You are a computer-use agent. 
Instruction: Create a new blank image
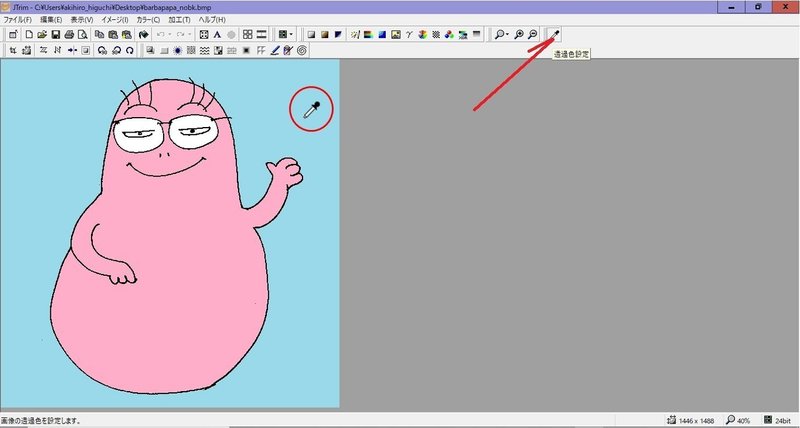coord(29,35)
